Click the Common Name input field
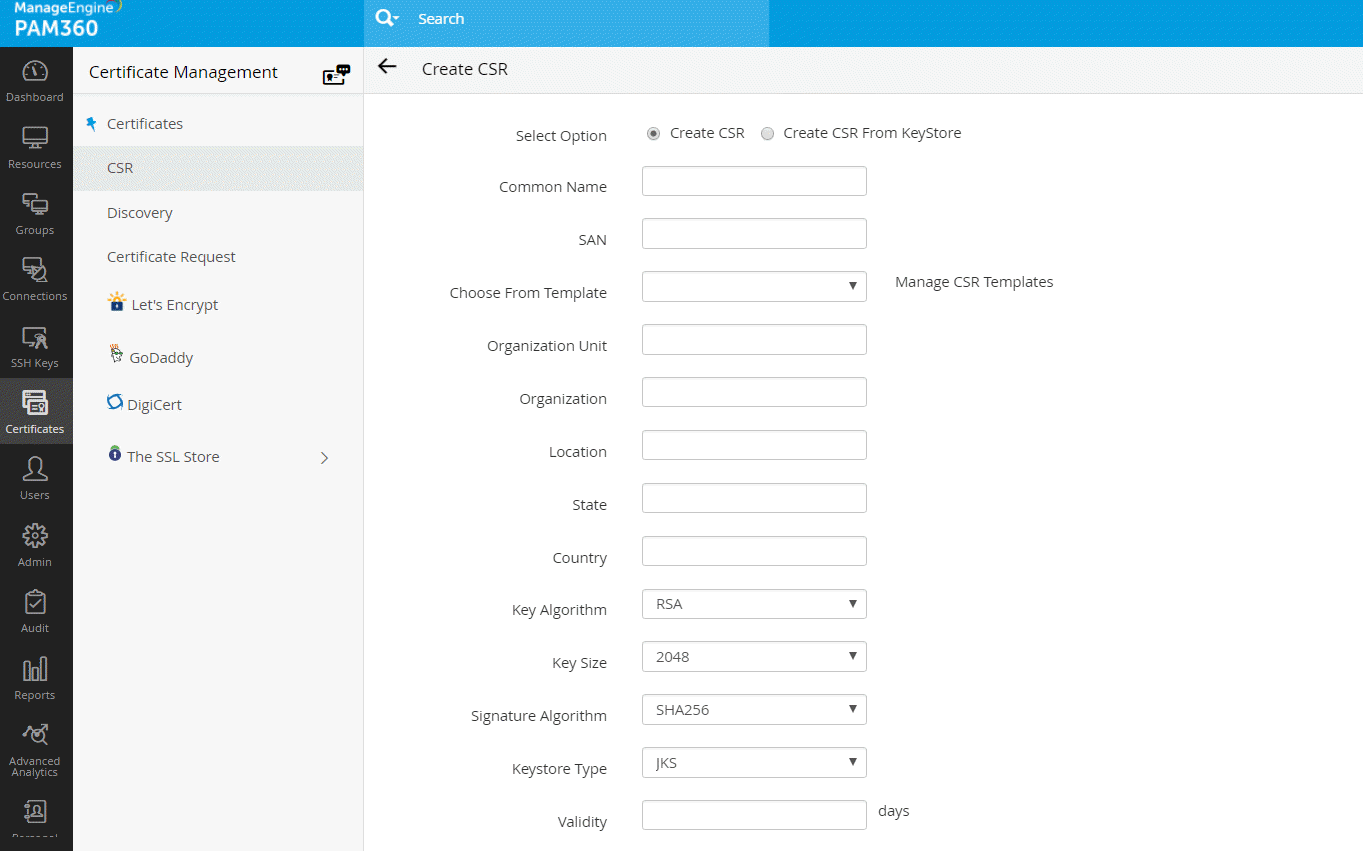1363x851 pixels. tap(754, 181)
